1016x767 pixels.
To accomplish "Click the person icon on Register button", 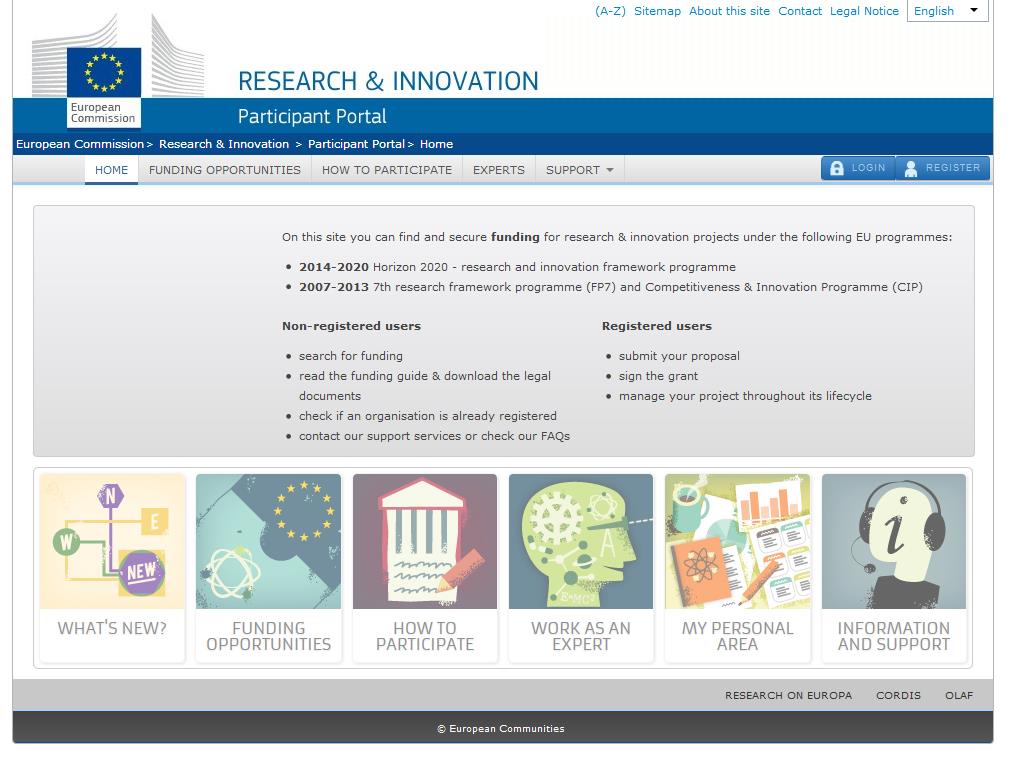I will coord(910,168).
